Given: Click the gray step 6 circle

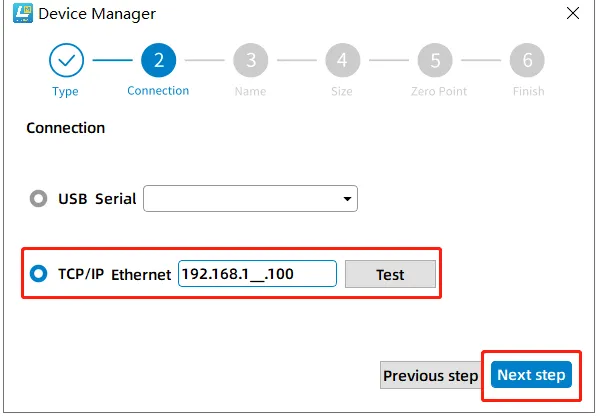Looking at the screenshot, I should (527, 61).
